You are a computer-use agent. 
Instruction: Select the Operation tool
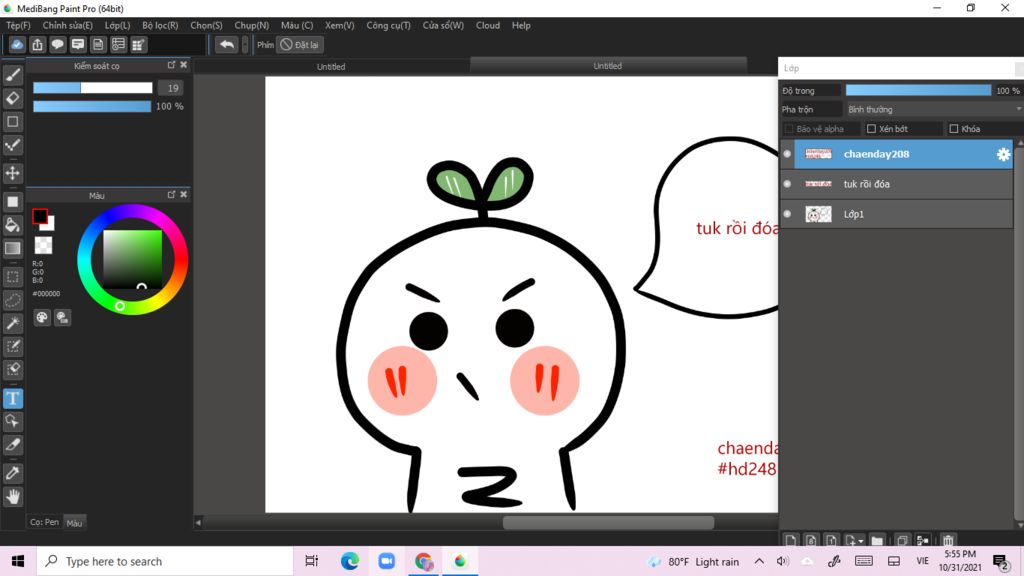pyautogui.click(x=12, y=421)
